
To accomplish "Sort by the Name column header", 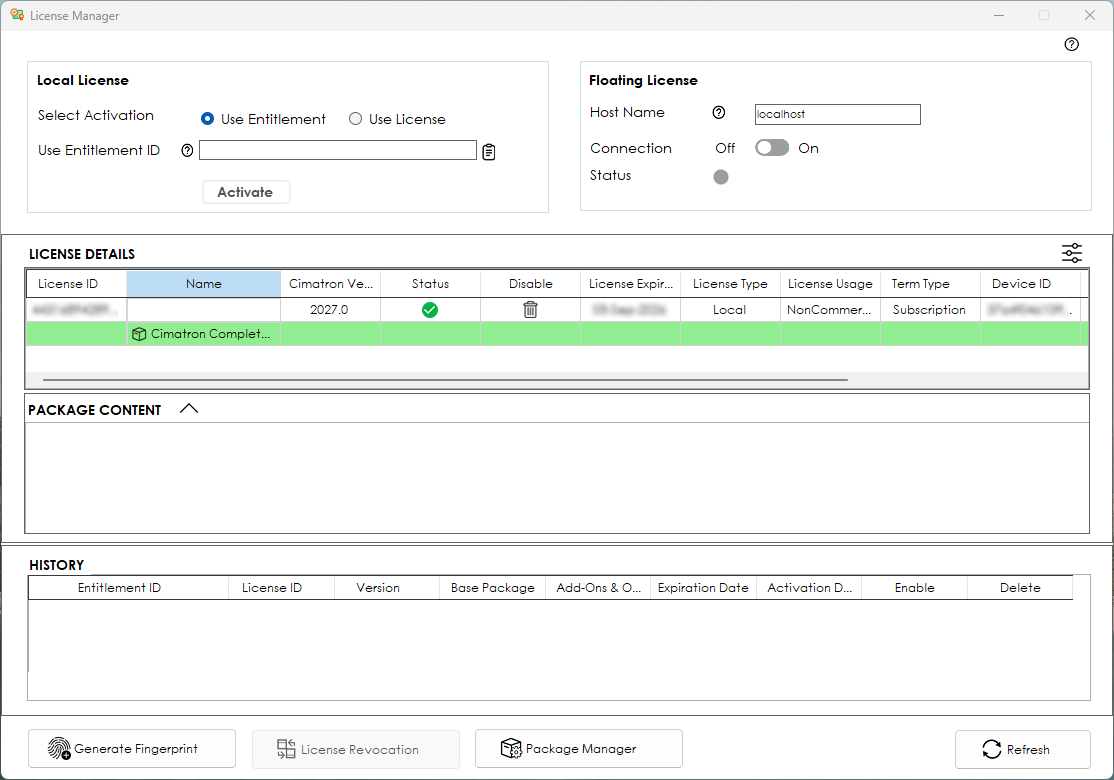I will [x=204, y=283].
